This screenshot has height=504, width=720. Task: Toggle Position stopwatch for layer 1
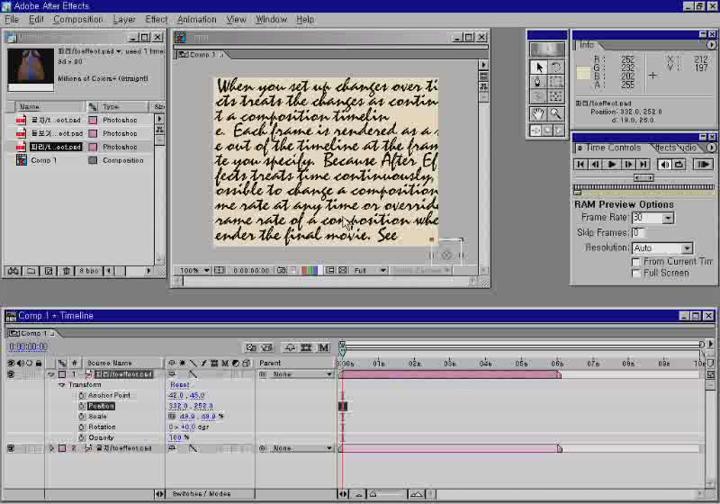coord(82,406)
